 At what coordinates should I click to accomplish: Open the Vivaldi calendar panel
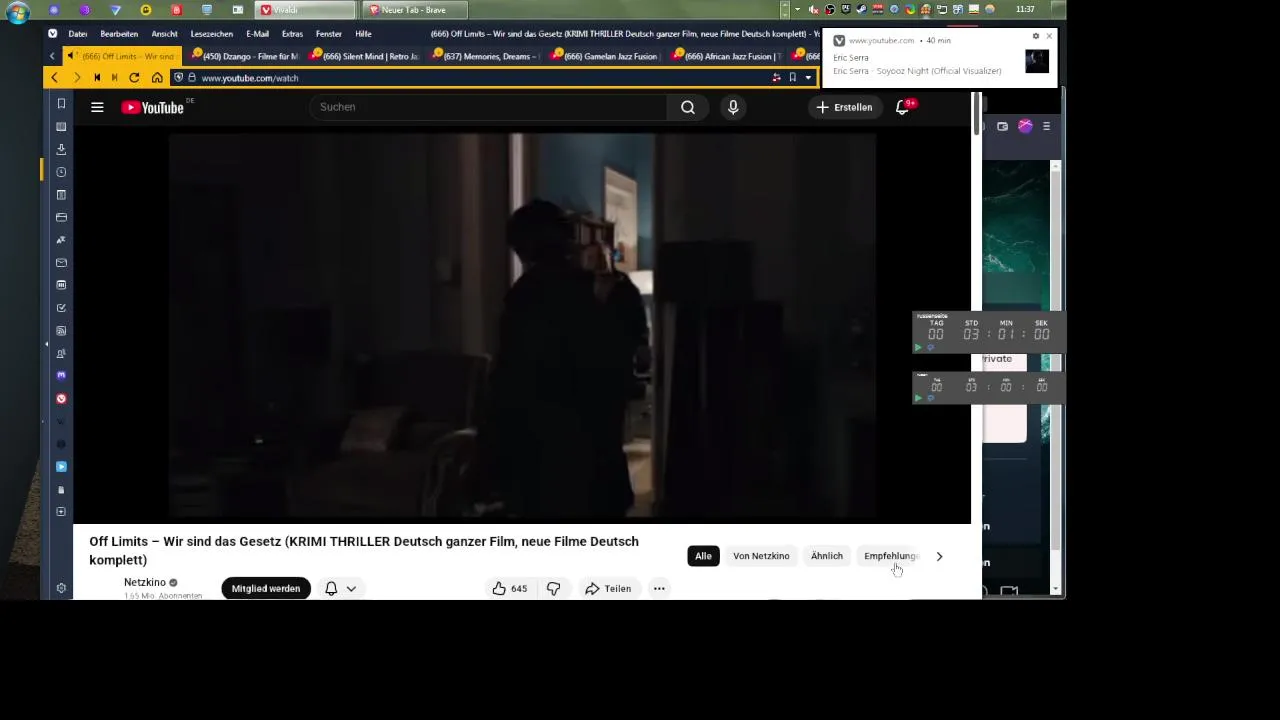point(61,285)
